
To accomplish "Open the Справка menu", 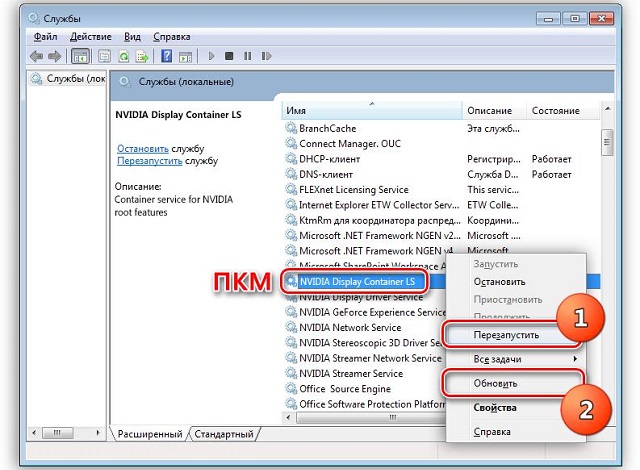I will pos(171,37).
